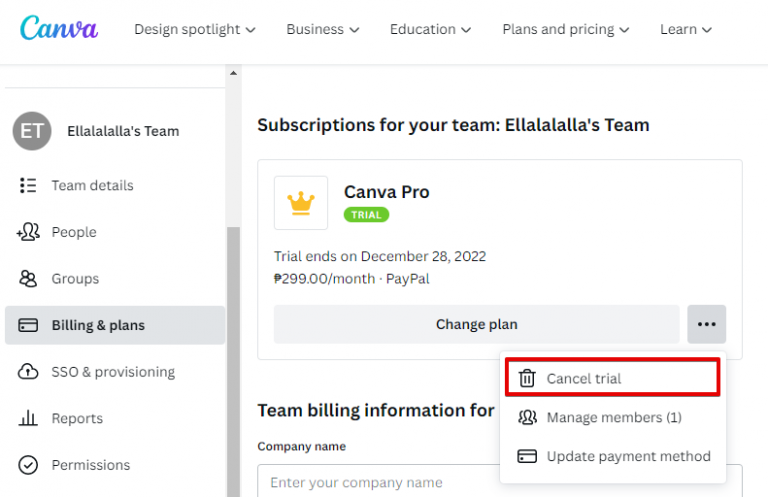768x497 pixels.
Task: Choose Update payment method option
Action: click(628, 456)
